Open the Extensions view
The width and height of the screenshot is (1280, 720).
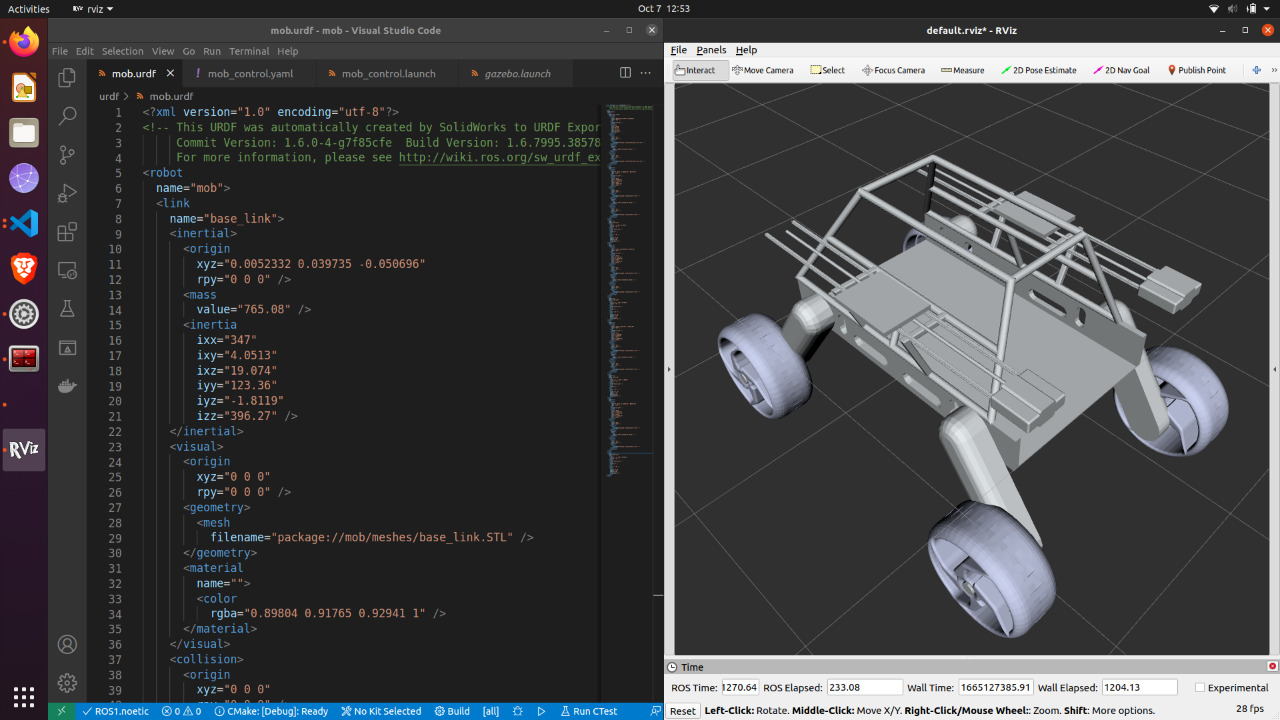coord(67,232)
